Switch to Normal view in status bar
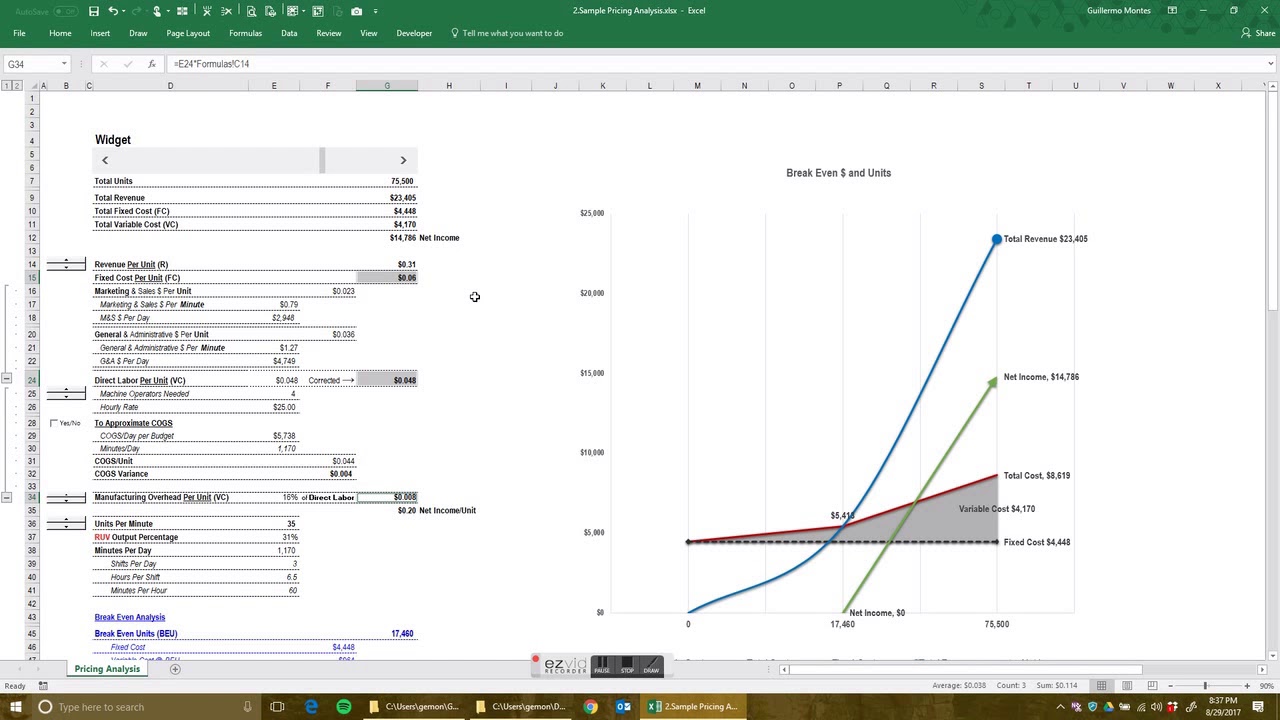 pyautogui.click(x=1101, y=686)
